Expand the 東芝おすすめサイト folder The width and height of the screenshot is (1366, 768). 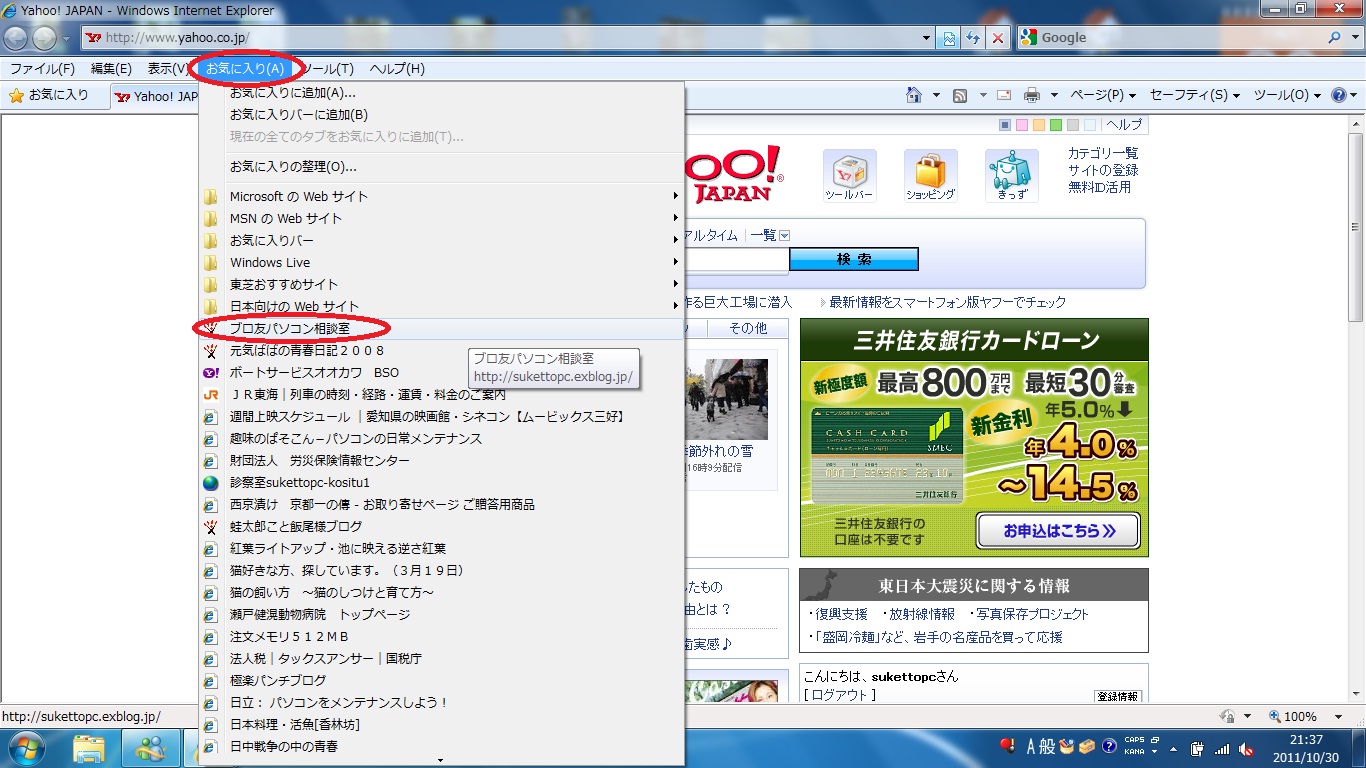click(441, 285)
